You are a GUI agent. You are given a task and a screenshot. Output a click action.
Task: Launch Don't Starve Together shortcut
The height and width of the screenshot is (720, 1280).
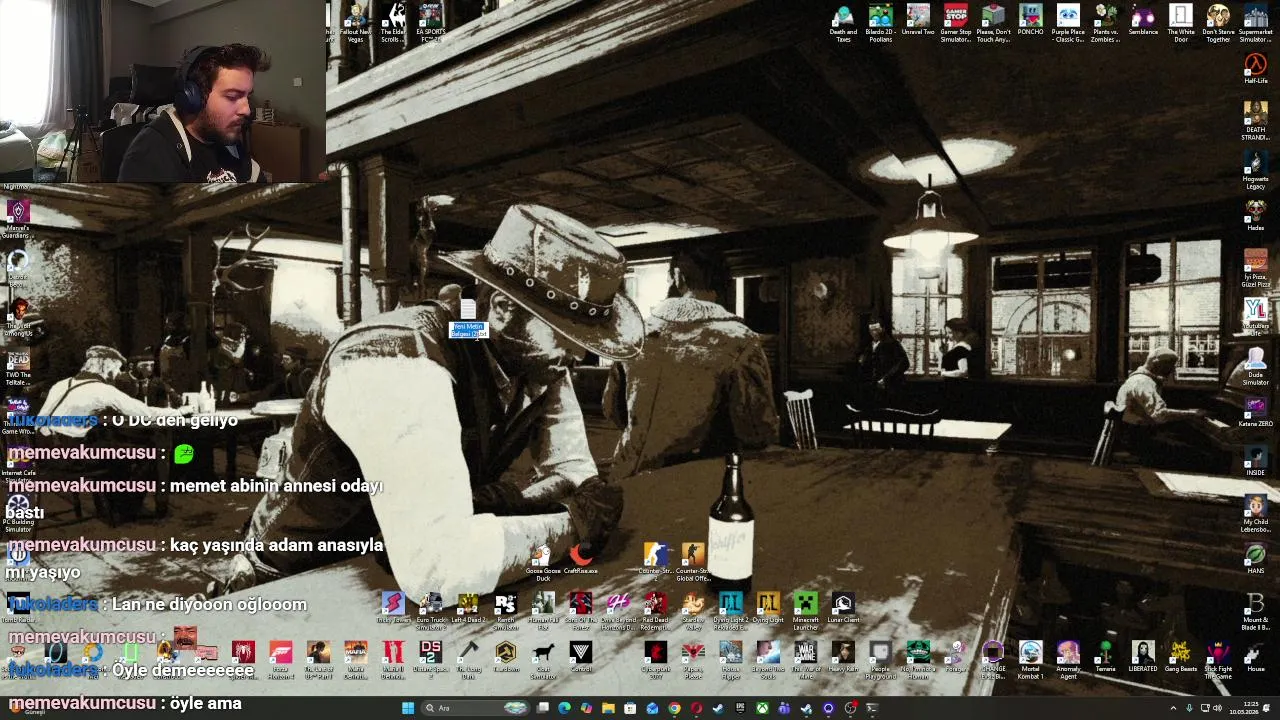click(x=1218, y=23)
